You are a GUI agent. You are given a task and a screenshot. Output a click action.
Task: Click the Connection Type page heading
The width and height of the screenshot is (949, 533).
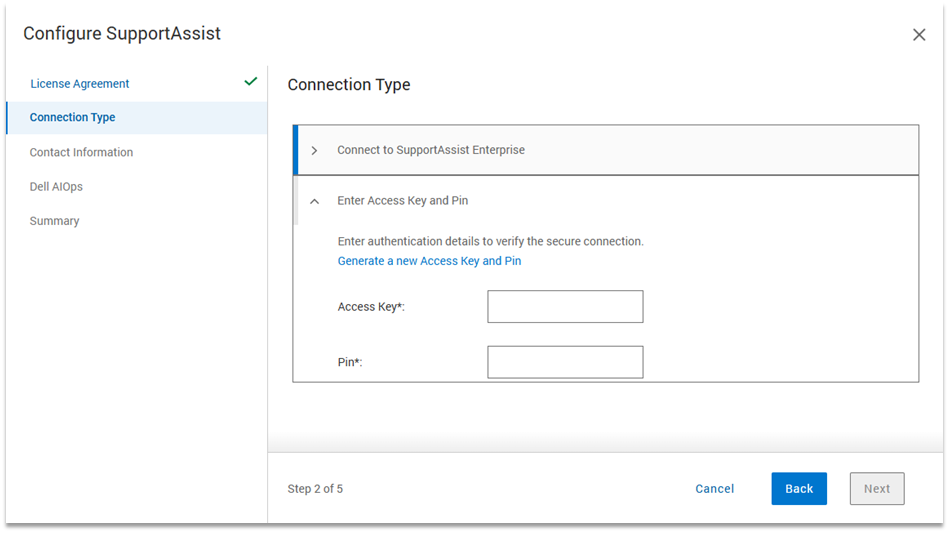(x=349, y=85)
